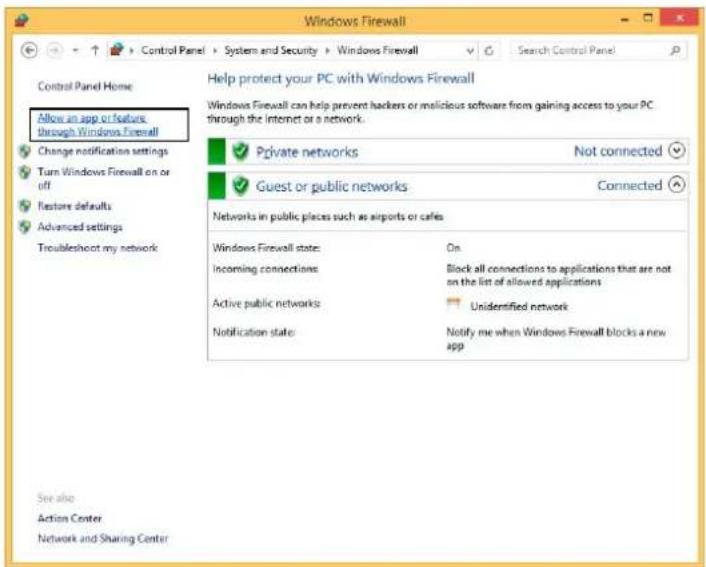Select System and Security breadcrumb

[x=271, y=50]
